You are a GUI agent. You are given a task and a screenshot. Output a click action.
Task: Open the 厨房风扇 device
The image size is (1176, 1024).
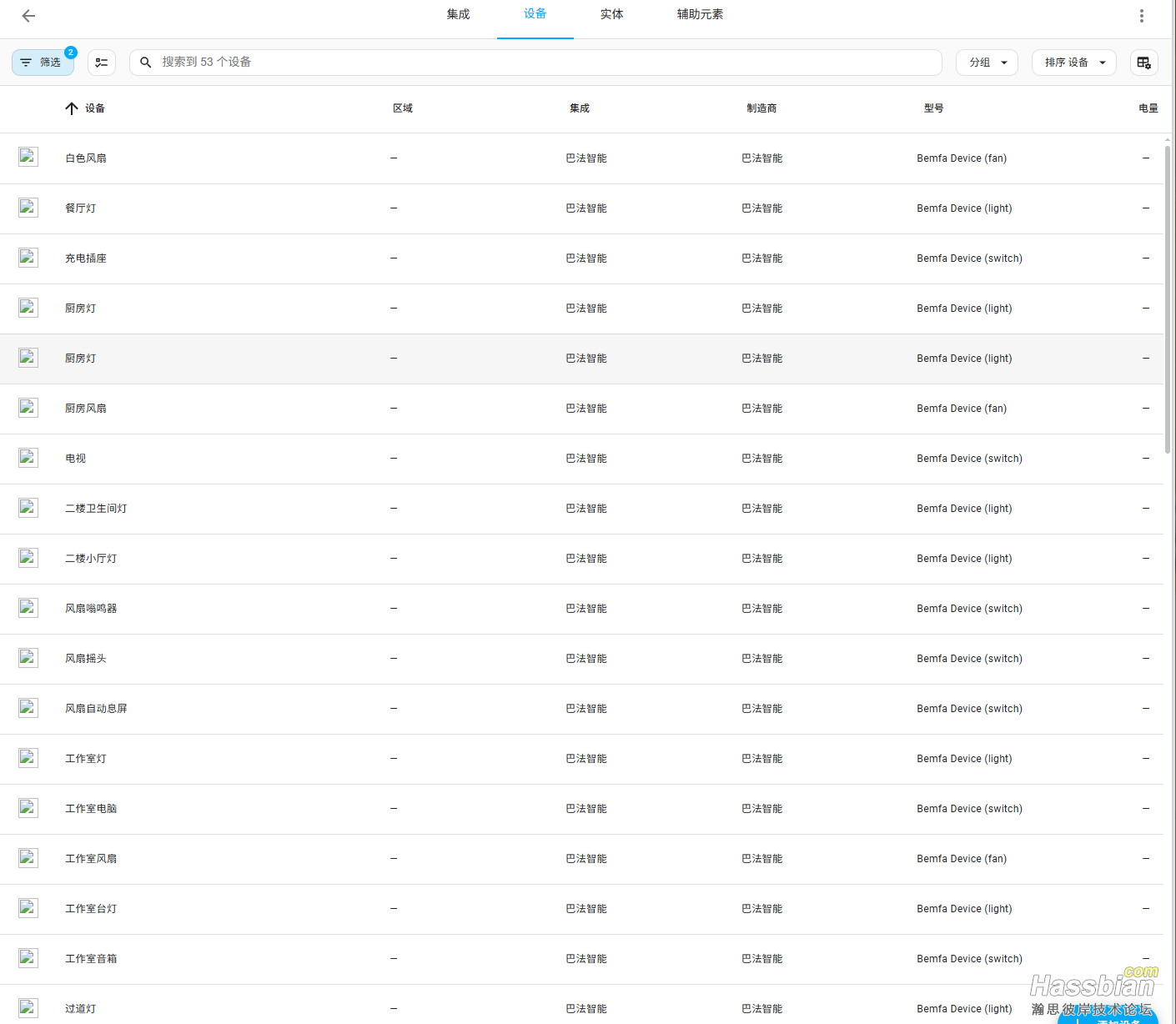[x=86, y=409]
